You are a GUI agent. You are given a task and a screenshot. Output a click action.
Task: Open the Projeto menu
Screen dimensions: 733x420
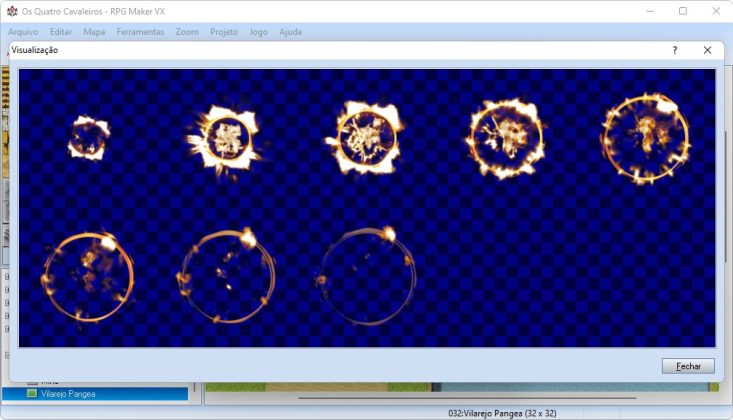click(224, 32)
